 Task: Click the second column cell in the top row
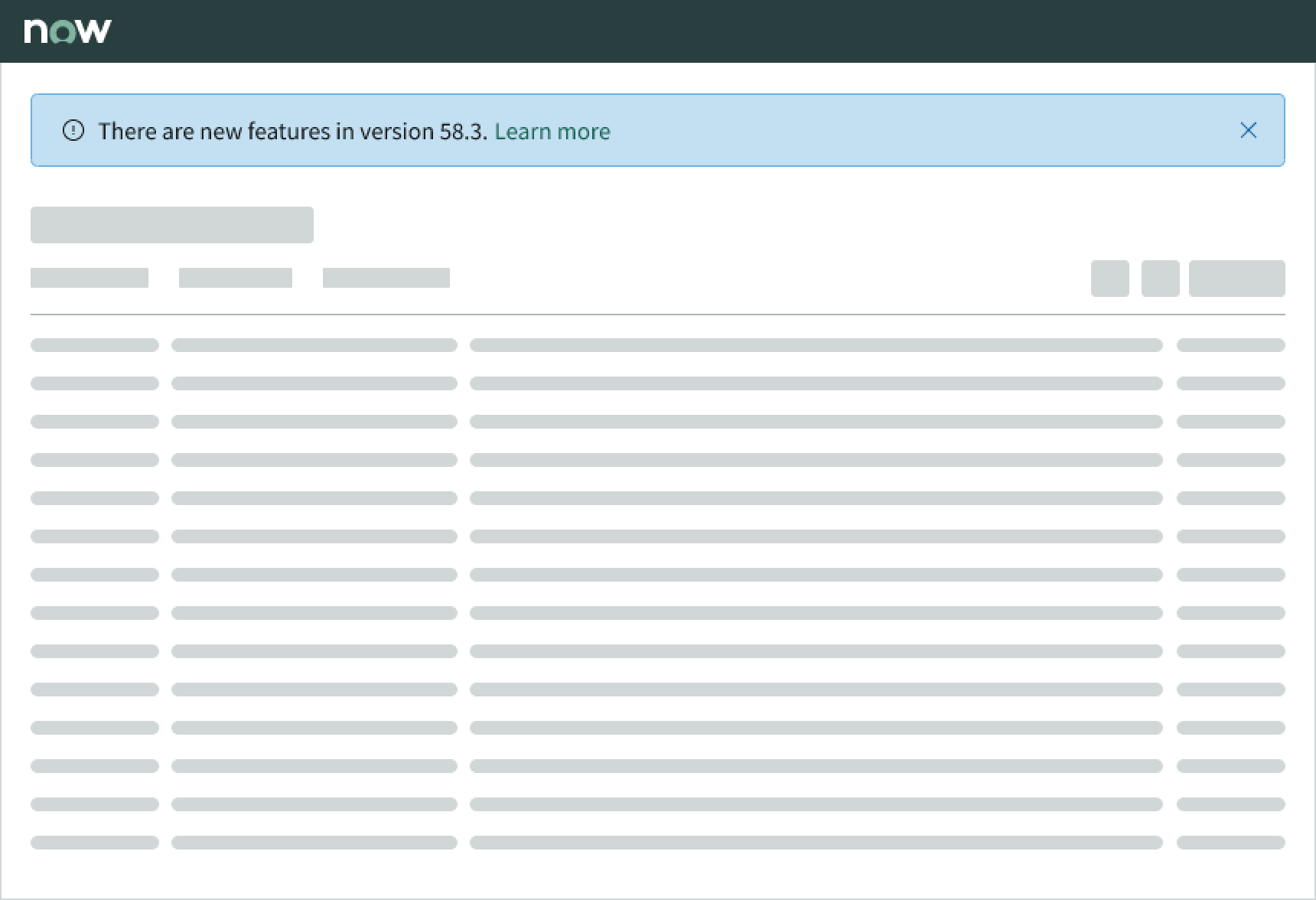[314, 345]
